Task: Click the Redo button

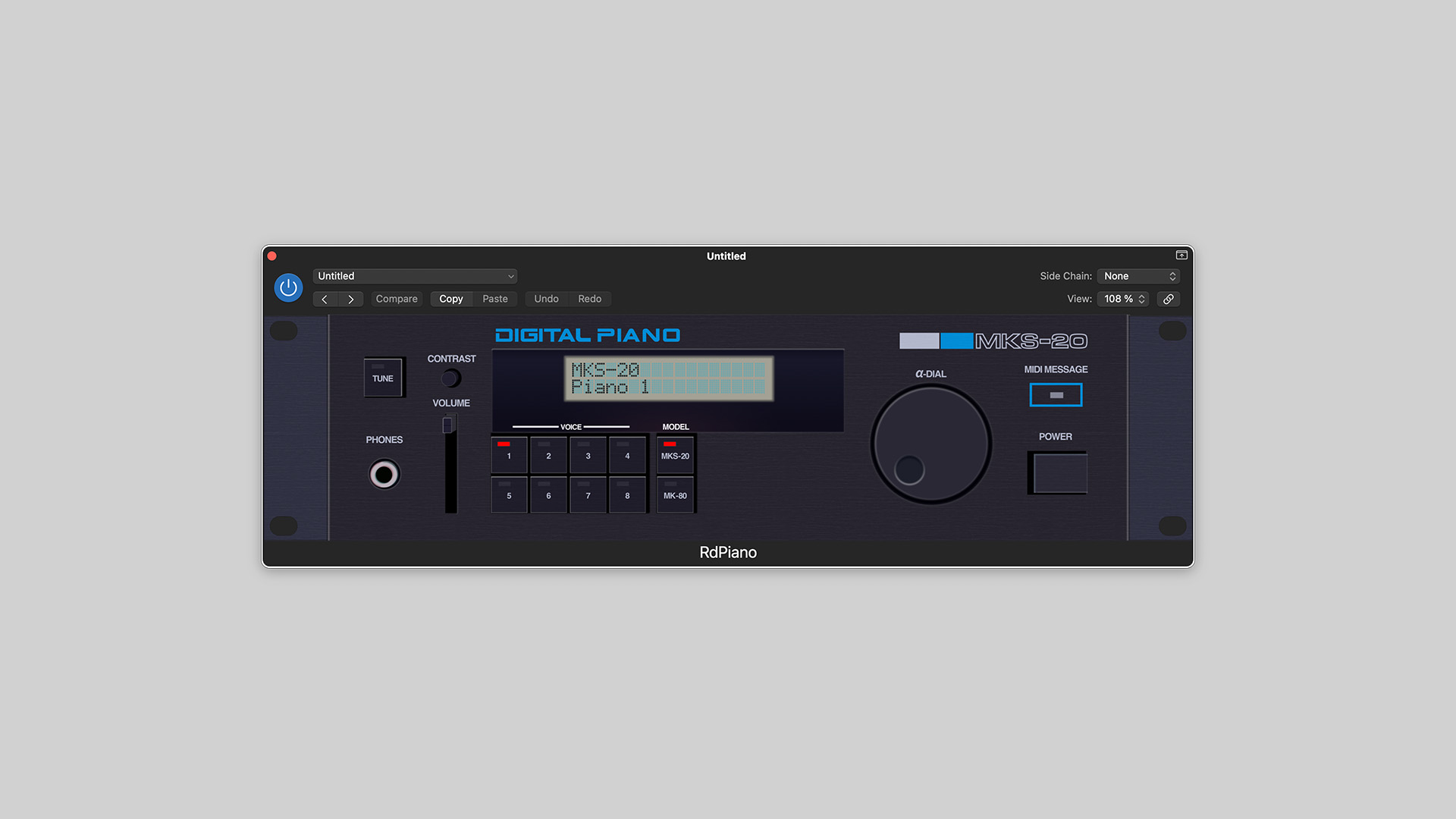Action: [x=590, y=299]
